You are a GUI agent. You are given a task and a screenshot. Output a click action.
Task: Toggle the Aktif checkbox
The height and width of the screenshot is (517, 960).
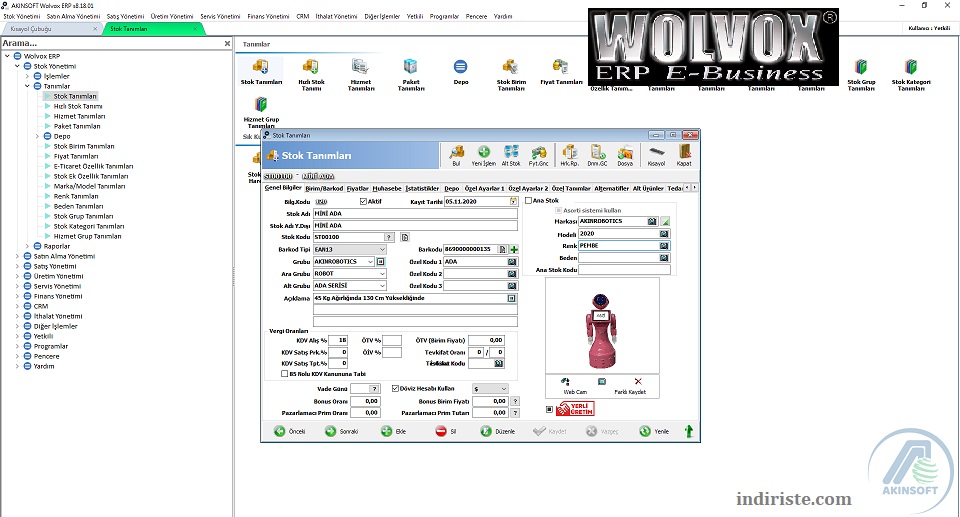[x=363, y=202]
